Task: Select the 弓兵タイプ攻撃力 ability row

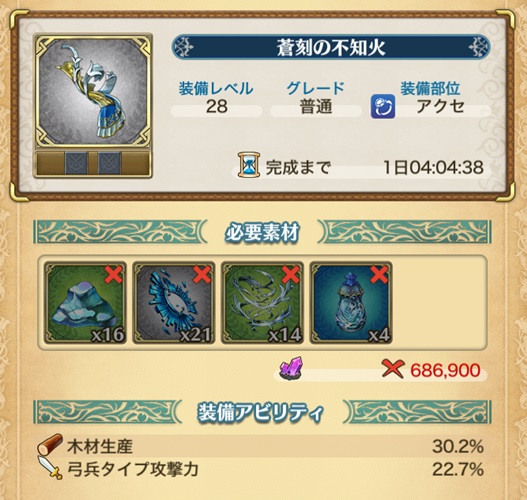Action: (261, 469)
